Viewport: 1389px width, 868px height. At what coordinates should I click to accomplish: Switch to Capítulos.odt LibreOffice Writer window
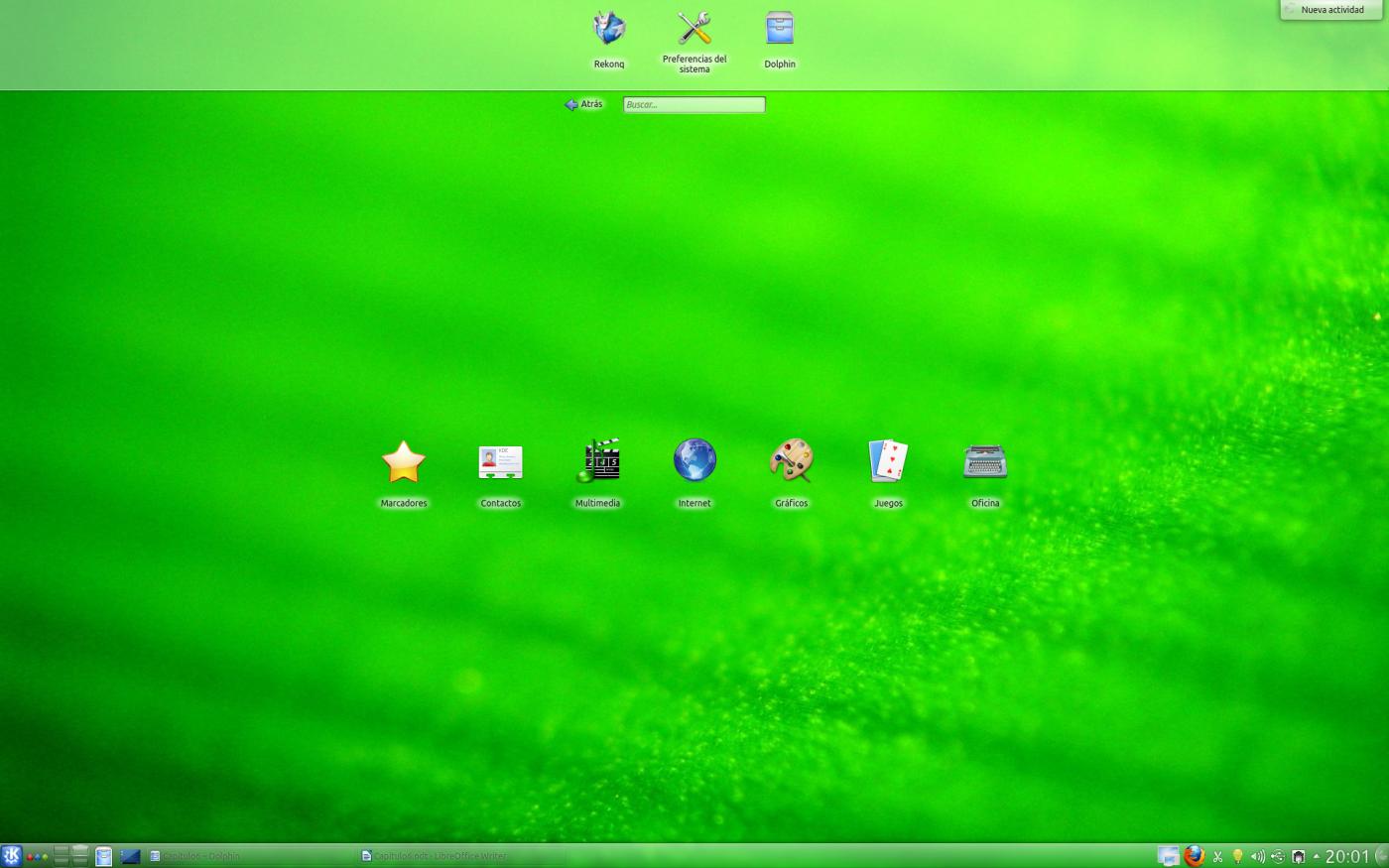pyautogui.click(x=461, y=856)
